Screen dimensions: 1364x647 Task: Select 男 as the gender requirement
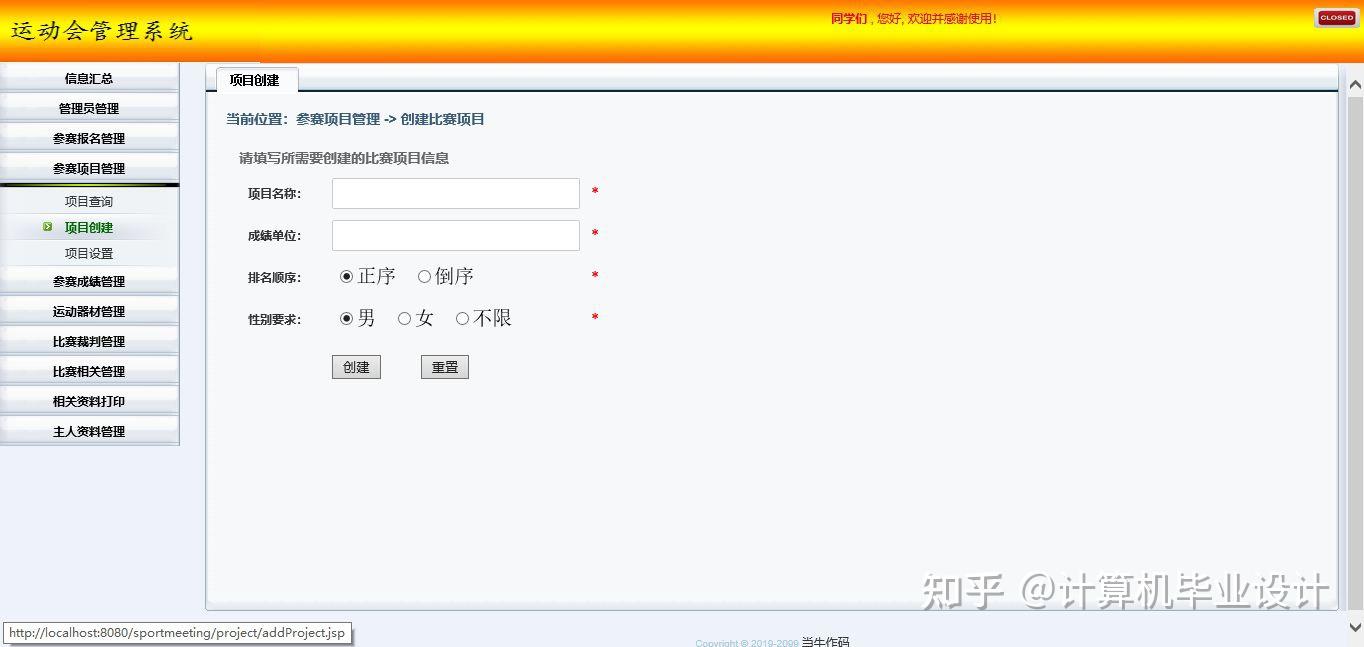pyautogui.click(x=347, y=317)
